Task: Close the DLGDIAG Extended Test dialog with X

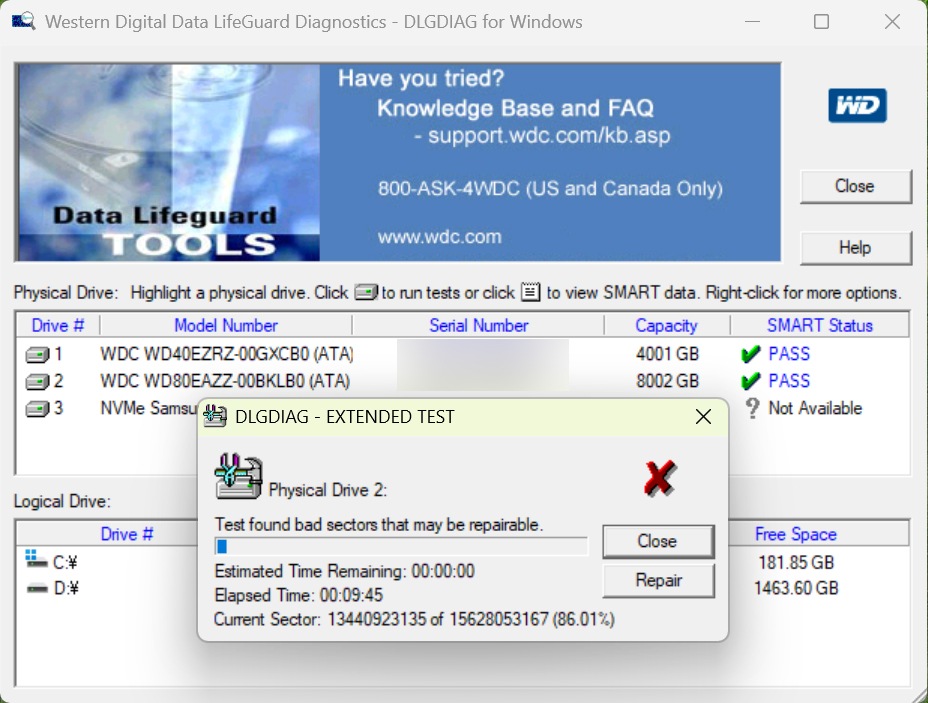Action: click(x=703, y=417)
